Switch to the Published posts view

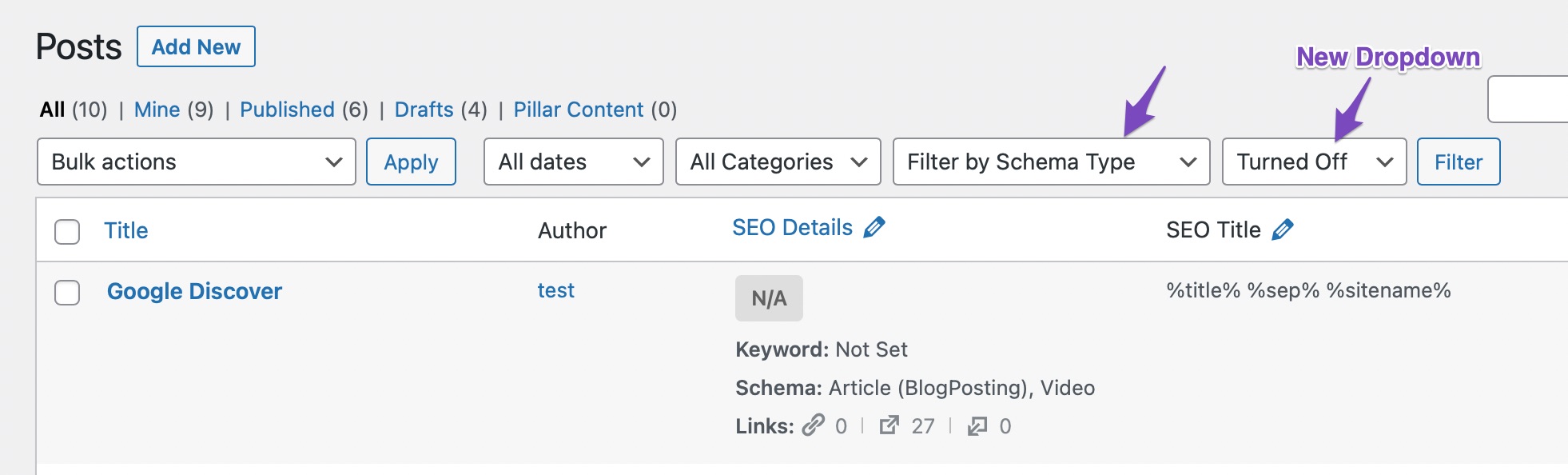[x=287, y=110]
